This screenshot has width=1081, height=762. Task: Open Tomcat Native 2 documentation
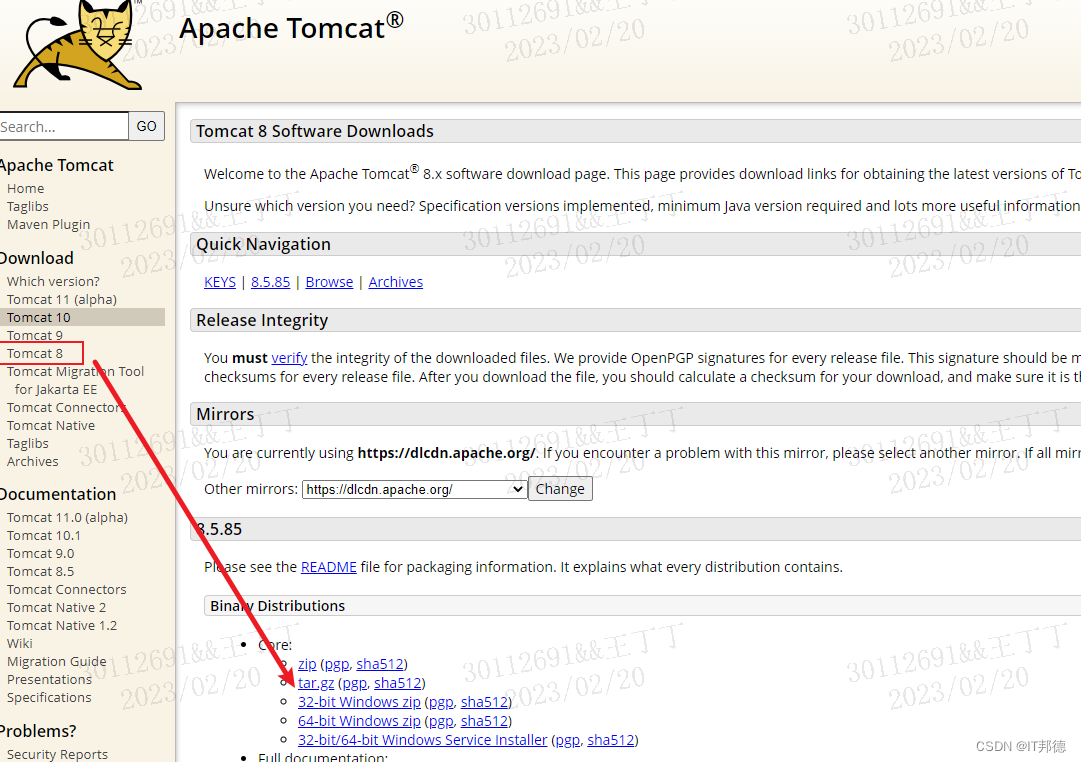point(57,607)
